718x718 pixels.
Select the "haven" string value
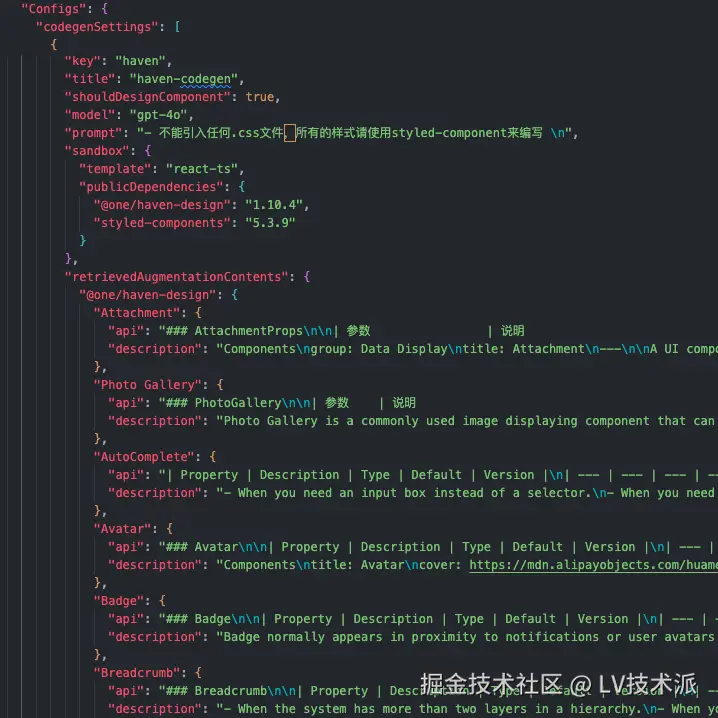click(140, 61)
